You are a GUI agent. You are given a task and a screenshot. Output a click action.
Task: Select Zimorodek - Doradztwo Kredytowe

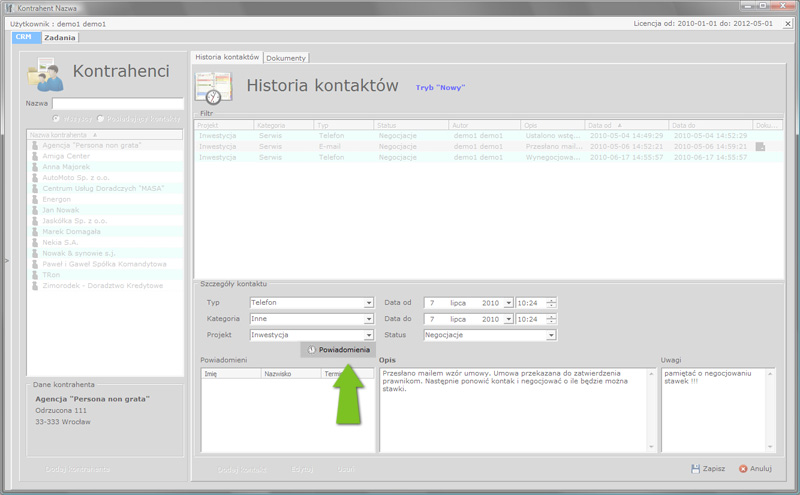tap(105, 285)
